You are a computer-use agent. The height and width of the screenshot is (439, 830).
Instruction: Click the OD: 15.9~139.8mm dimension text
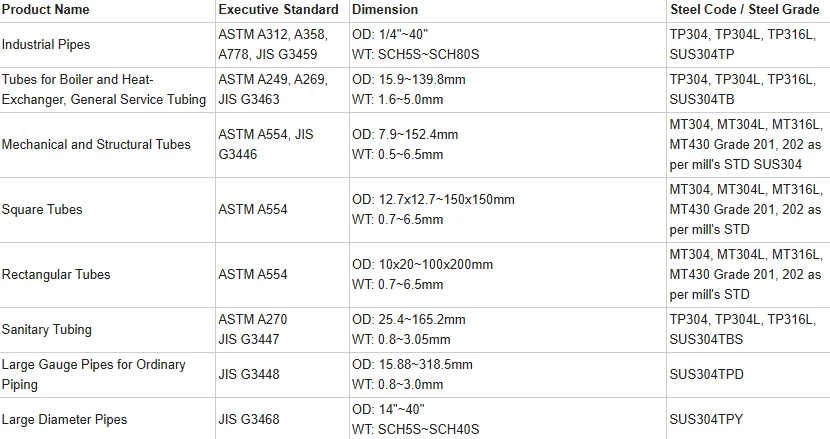click(x=409, y=79)
